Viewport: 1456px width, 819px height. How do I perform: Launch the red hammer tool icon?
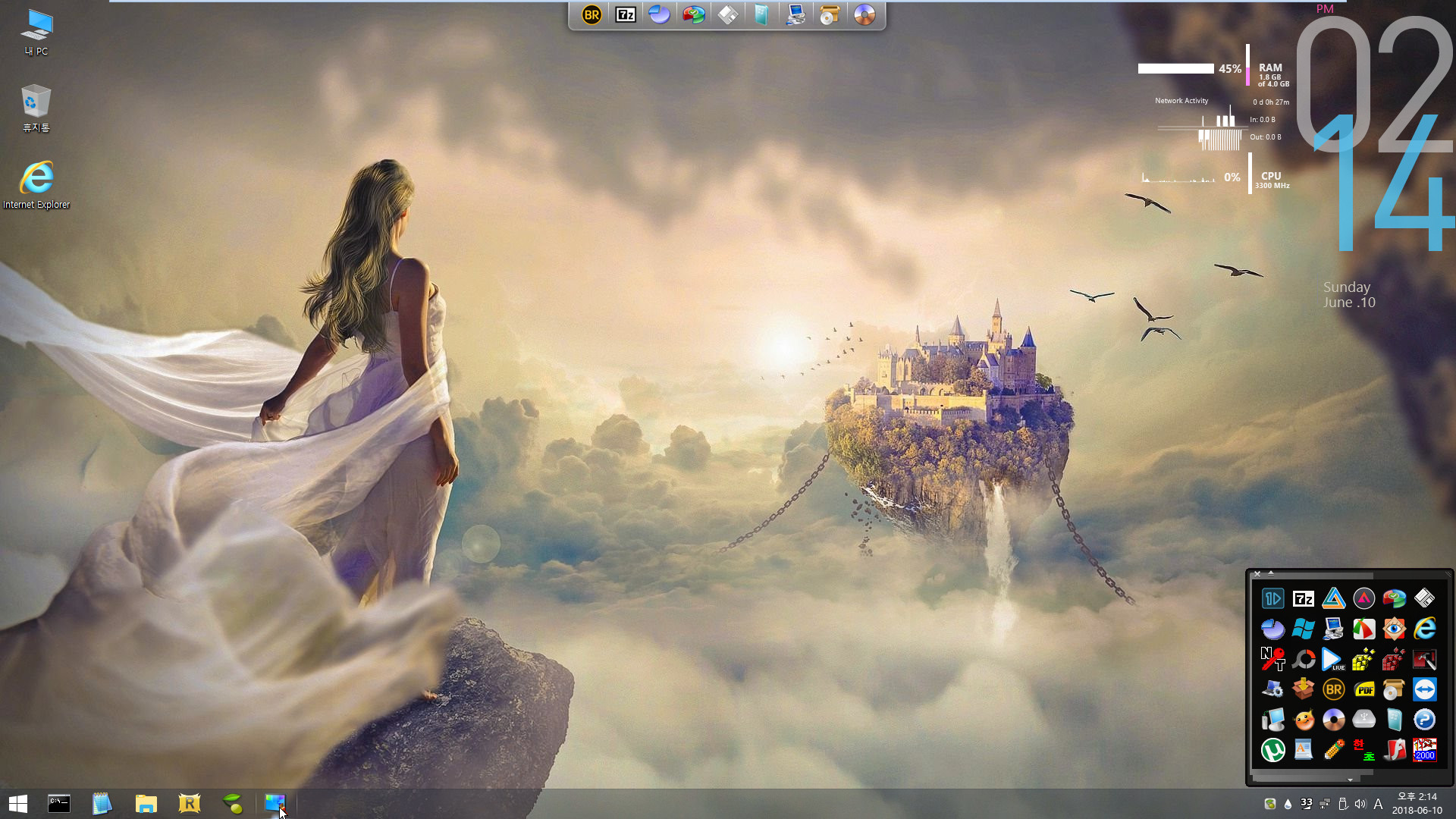point(1424,659)
